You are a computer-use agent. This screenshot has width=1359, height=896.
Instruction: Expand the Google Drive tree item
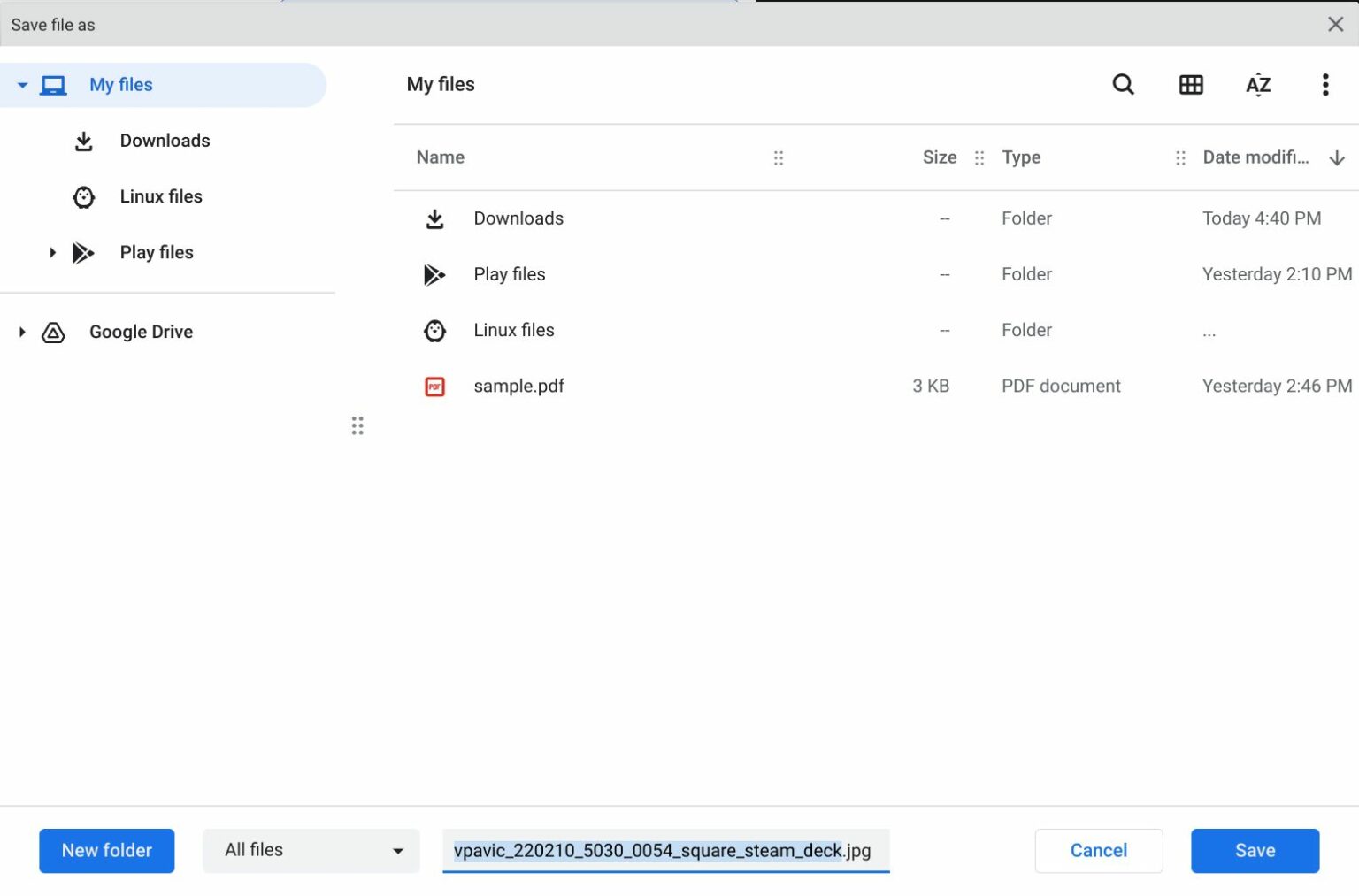point(21,332)
